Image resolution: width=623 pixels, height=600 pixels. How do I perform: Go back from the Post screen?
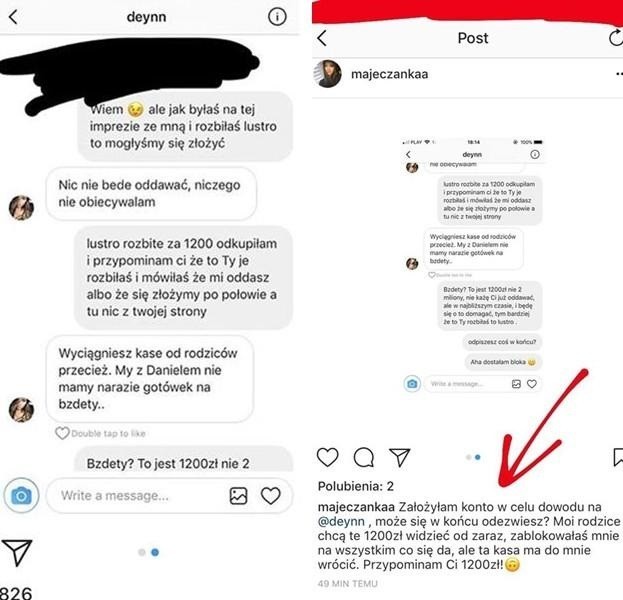tap(322, 38)
